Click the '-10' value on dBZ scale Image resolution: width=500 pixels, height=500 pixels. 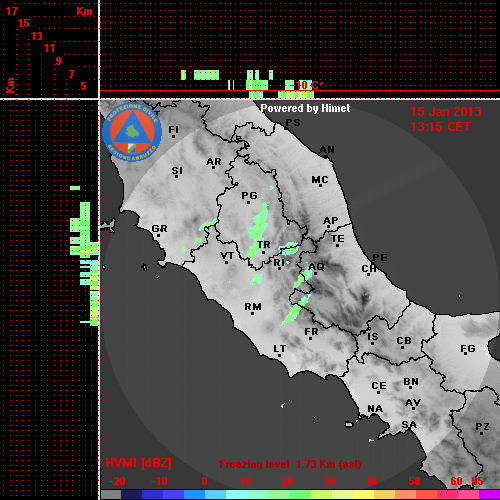[159, 481]
